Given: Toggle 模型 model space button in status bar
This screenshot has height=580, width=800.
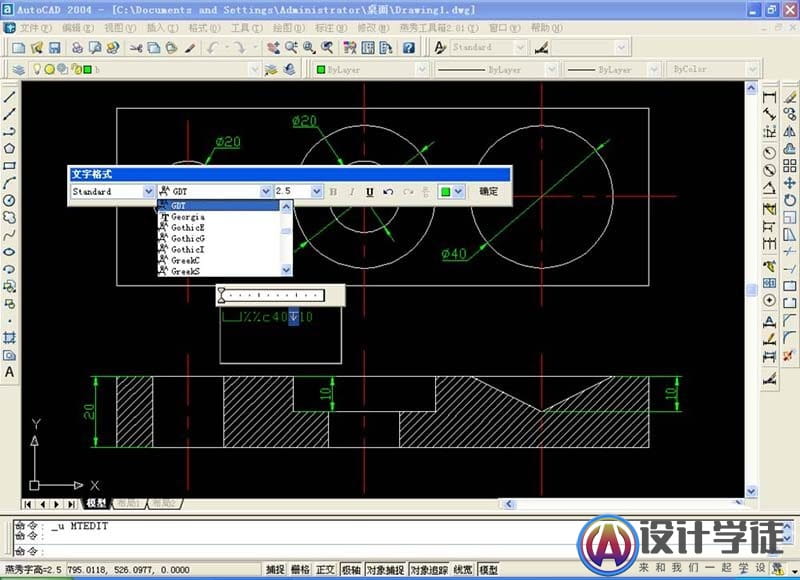Looking at the screenshot, I should click(x=488, y=569).
